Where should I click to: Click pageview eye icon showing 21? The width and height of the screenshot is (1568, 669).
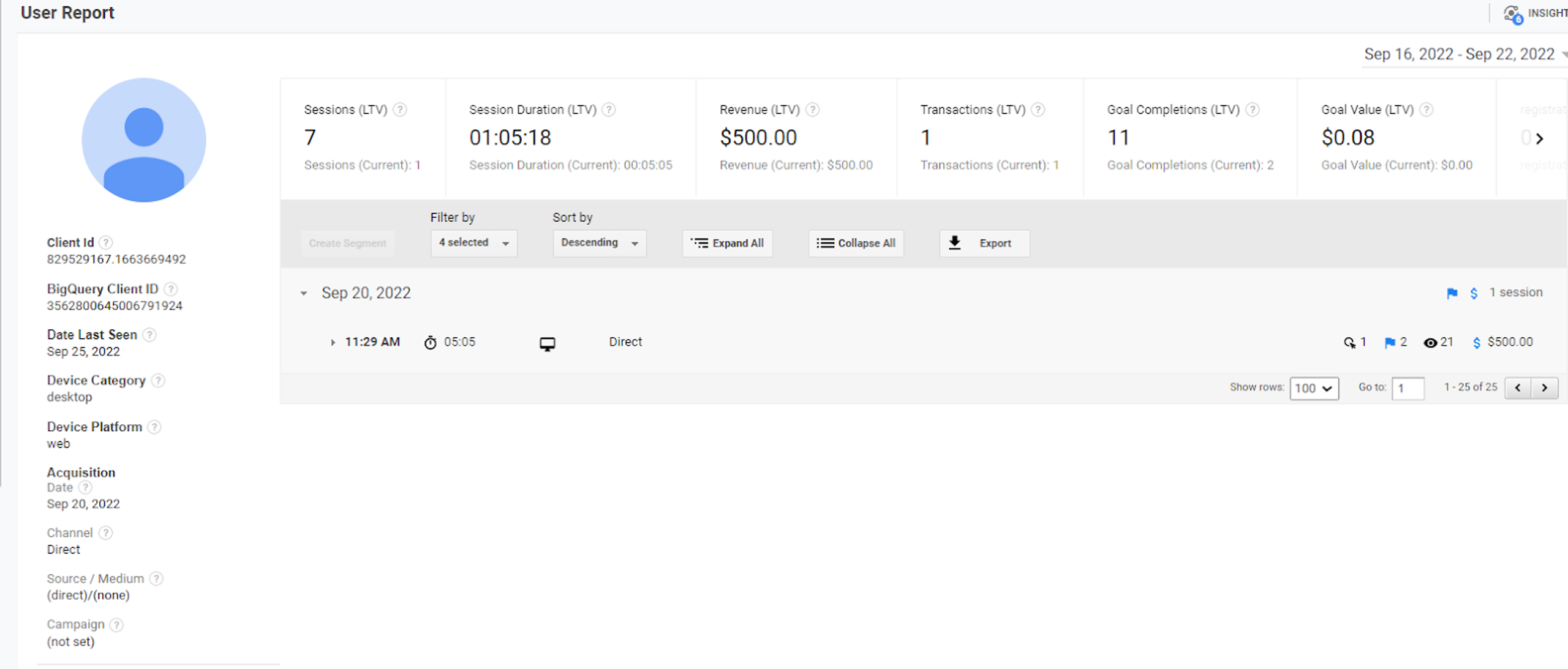point(1430,343)
